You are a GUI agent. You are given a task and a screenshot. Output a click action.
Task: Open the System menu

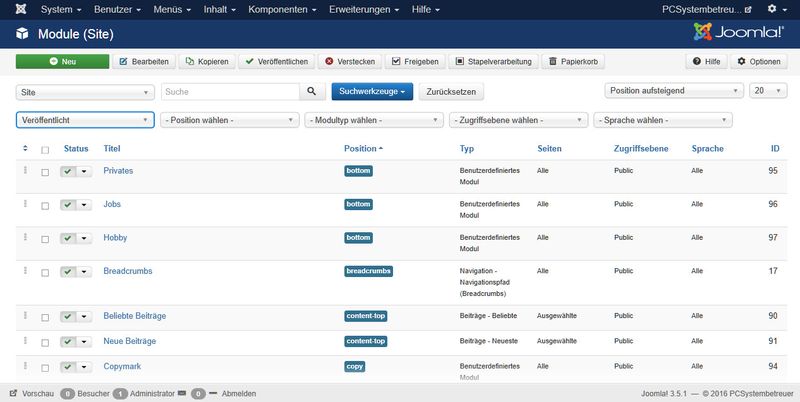pos(61,9)
